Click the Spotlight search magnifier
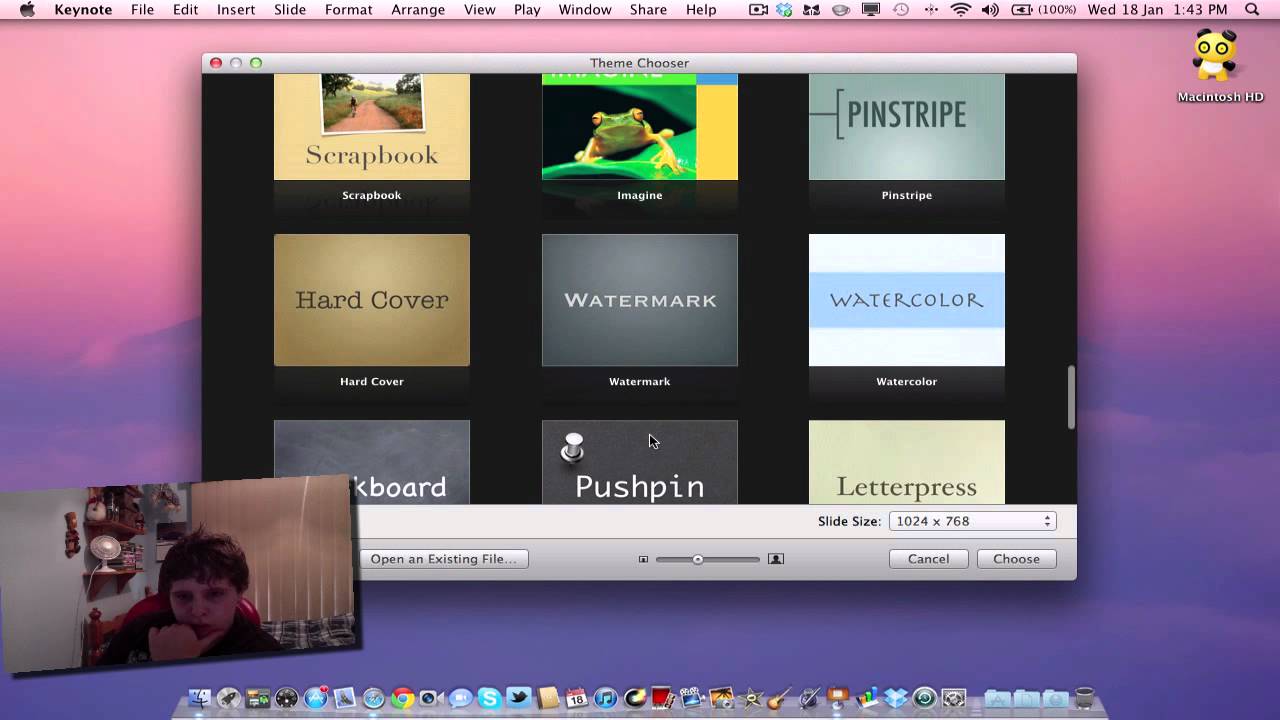Screen dimensions: 1280x720 coord(1251,9)
